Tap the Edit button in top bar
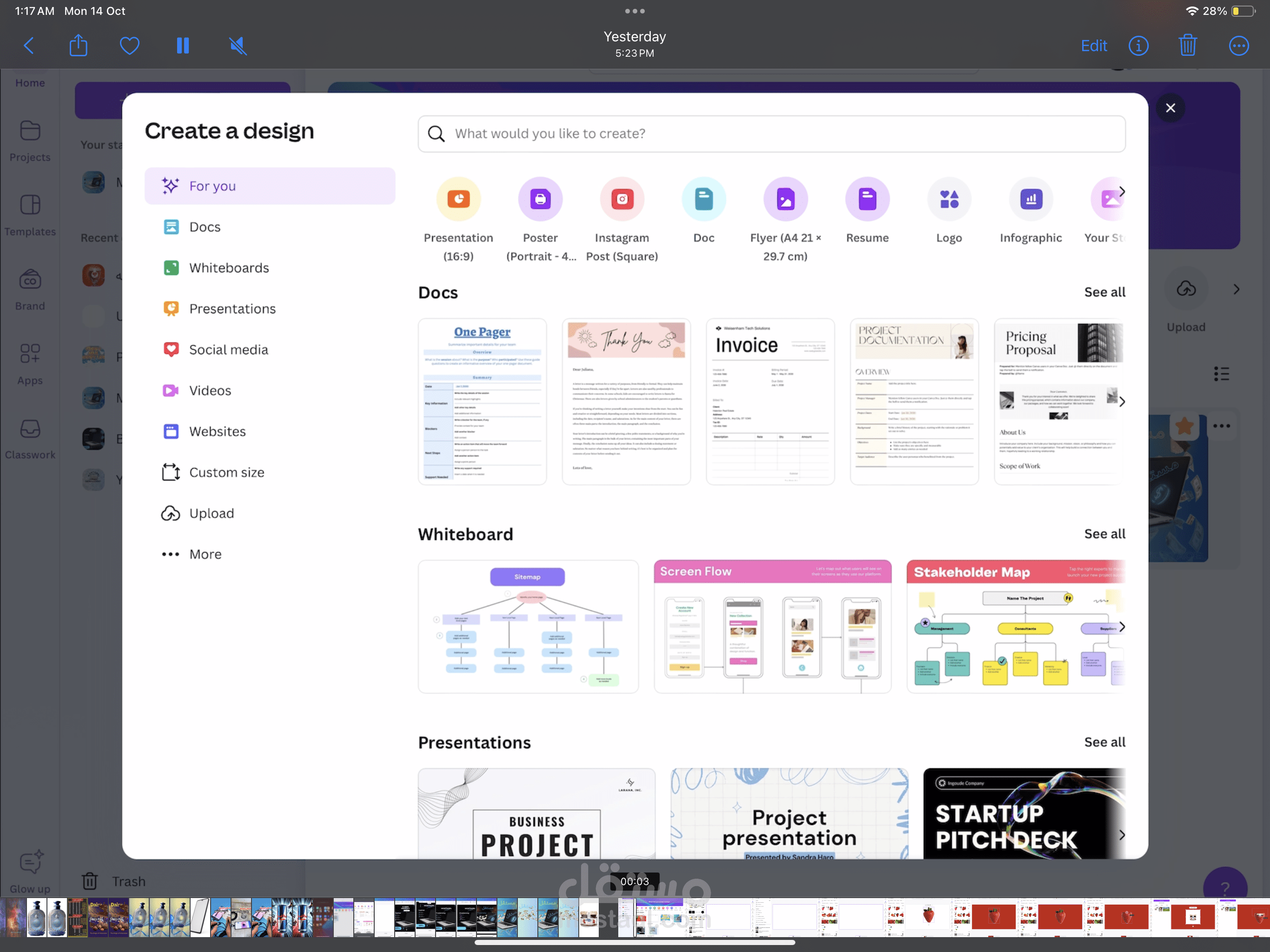 tap(1093, 46)
